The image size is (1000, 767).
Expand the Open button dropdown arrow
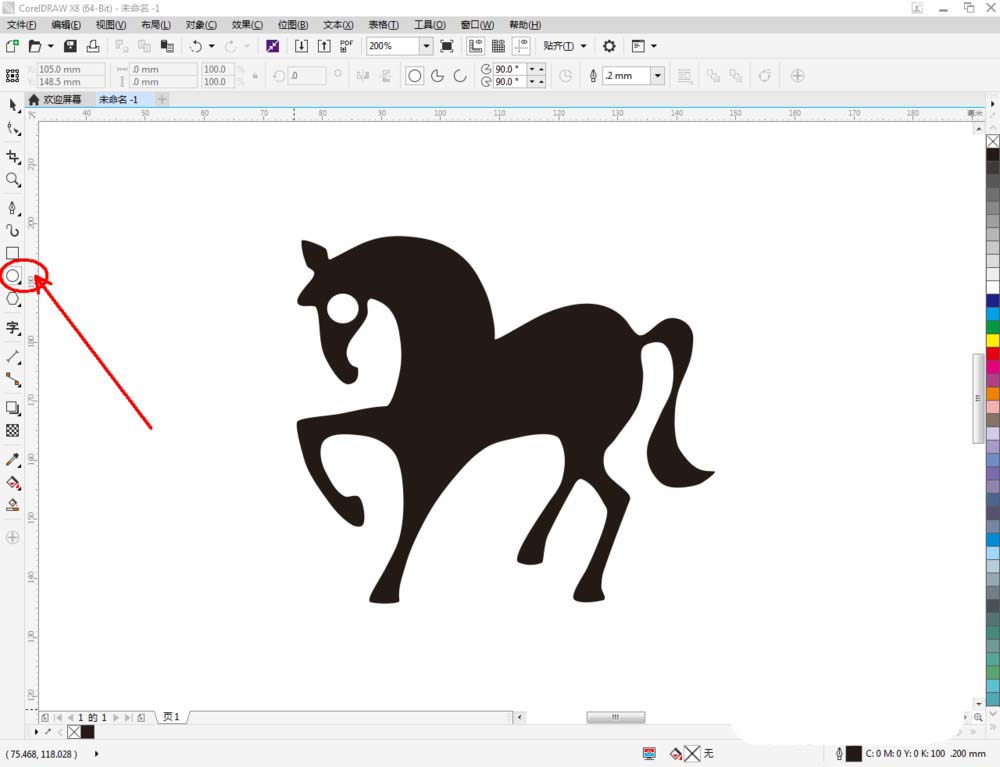[50, 46]
